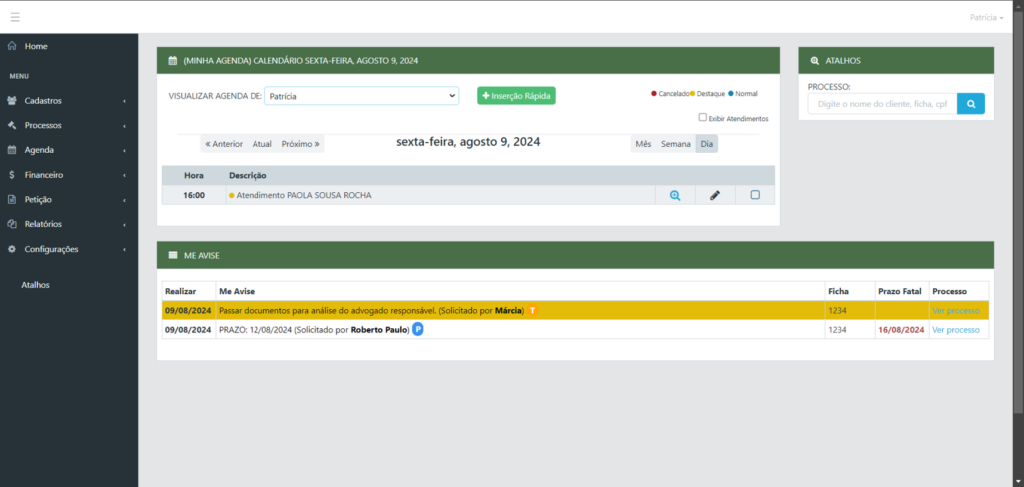The width and height of the screenshot is (1024, 487).
Task: Expand the Cadastros sidebar menu
Action: [43, 100]
